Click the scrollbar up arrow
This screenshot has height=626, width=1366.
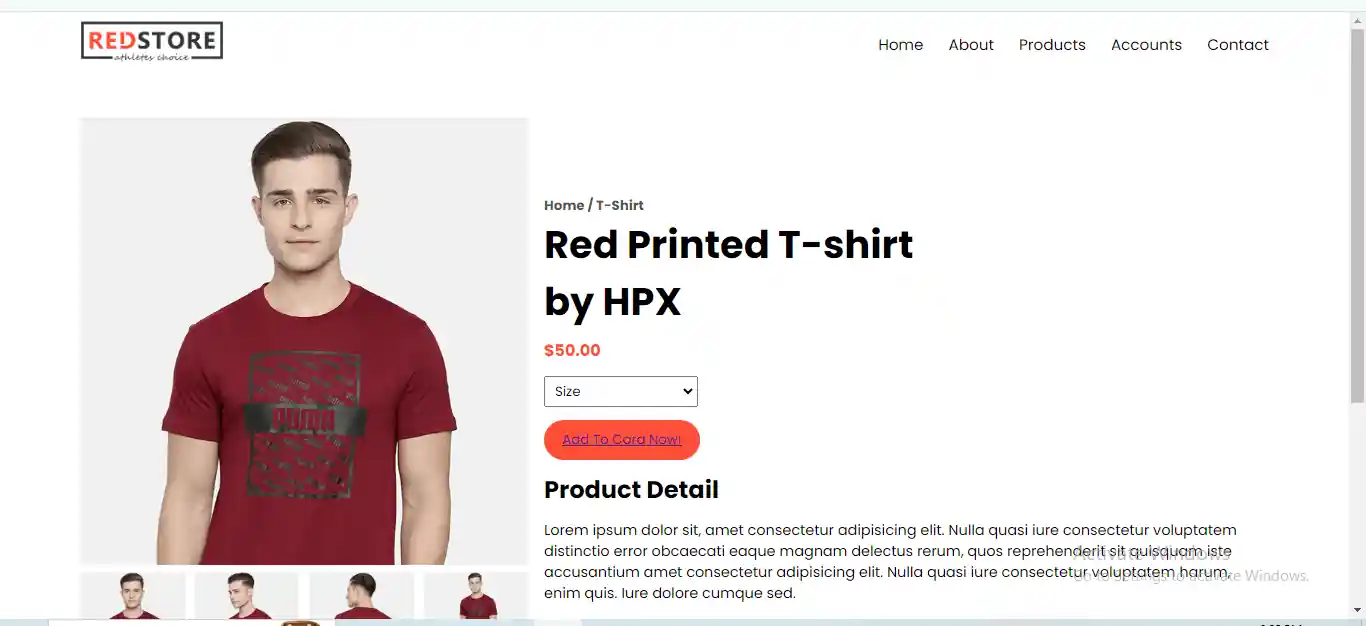(x=1357, y=19)
